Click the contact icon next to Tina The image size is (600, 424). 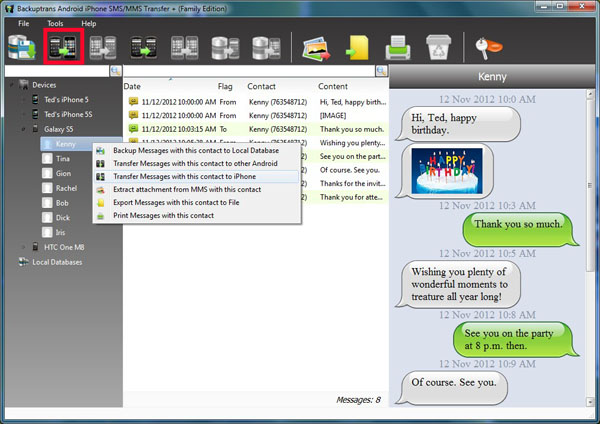[47, 158]
